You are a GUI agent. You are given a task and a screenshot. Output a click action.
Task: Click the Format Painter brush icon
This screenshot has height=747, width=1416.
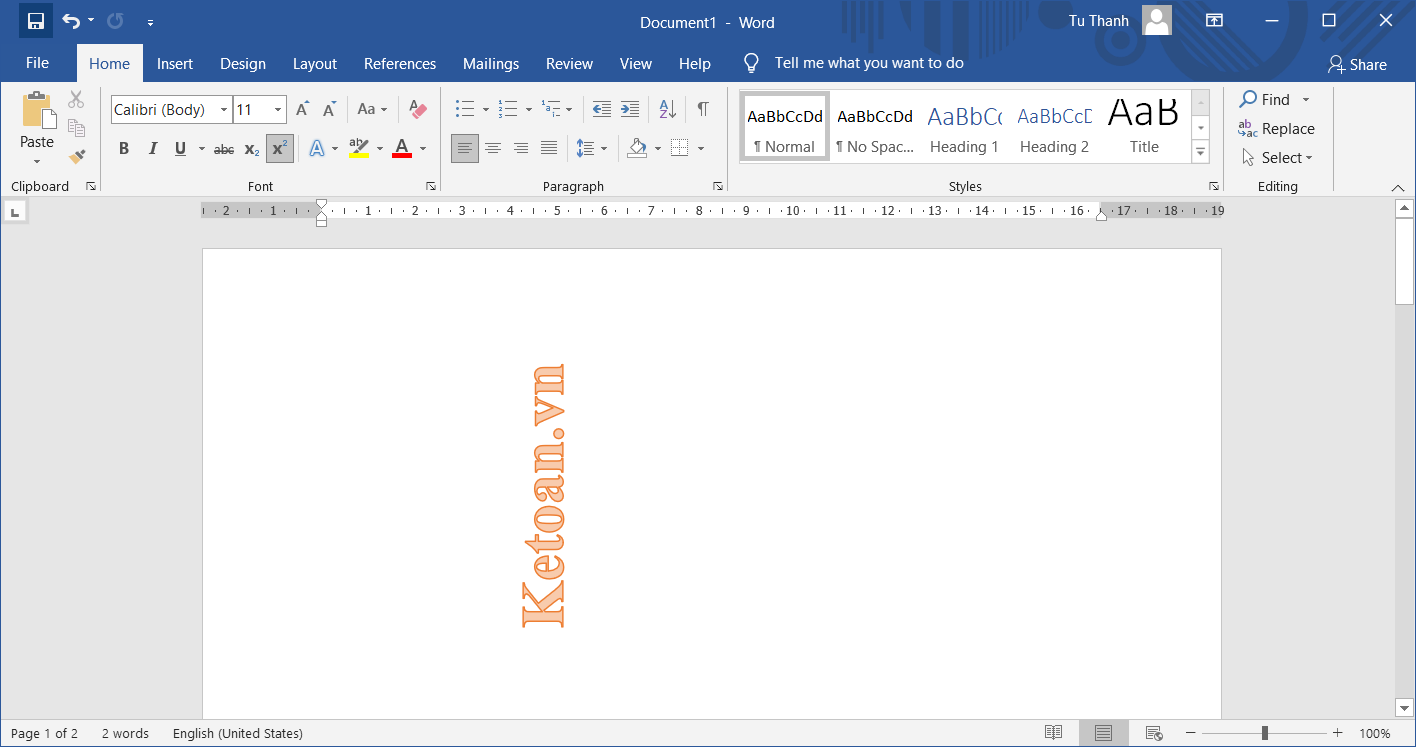[x=77, y=156]
